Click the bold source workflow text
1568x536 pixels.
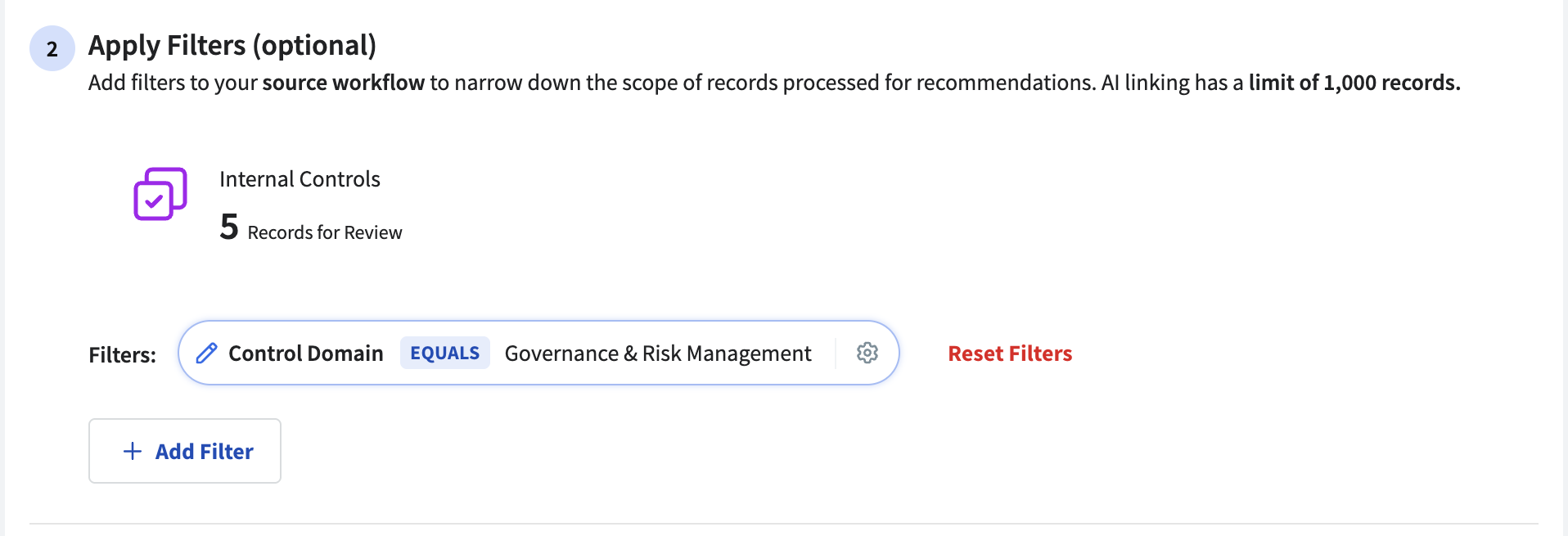click(x=344, y=83)
